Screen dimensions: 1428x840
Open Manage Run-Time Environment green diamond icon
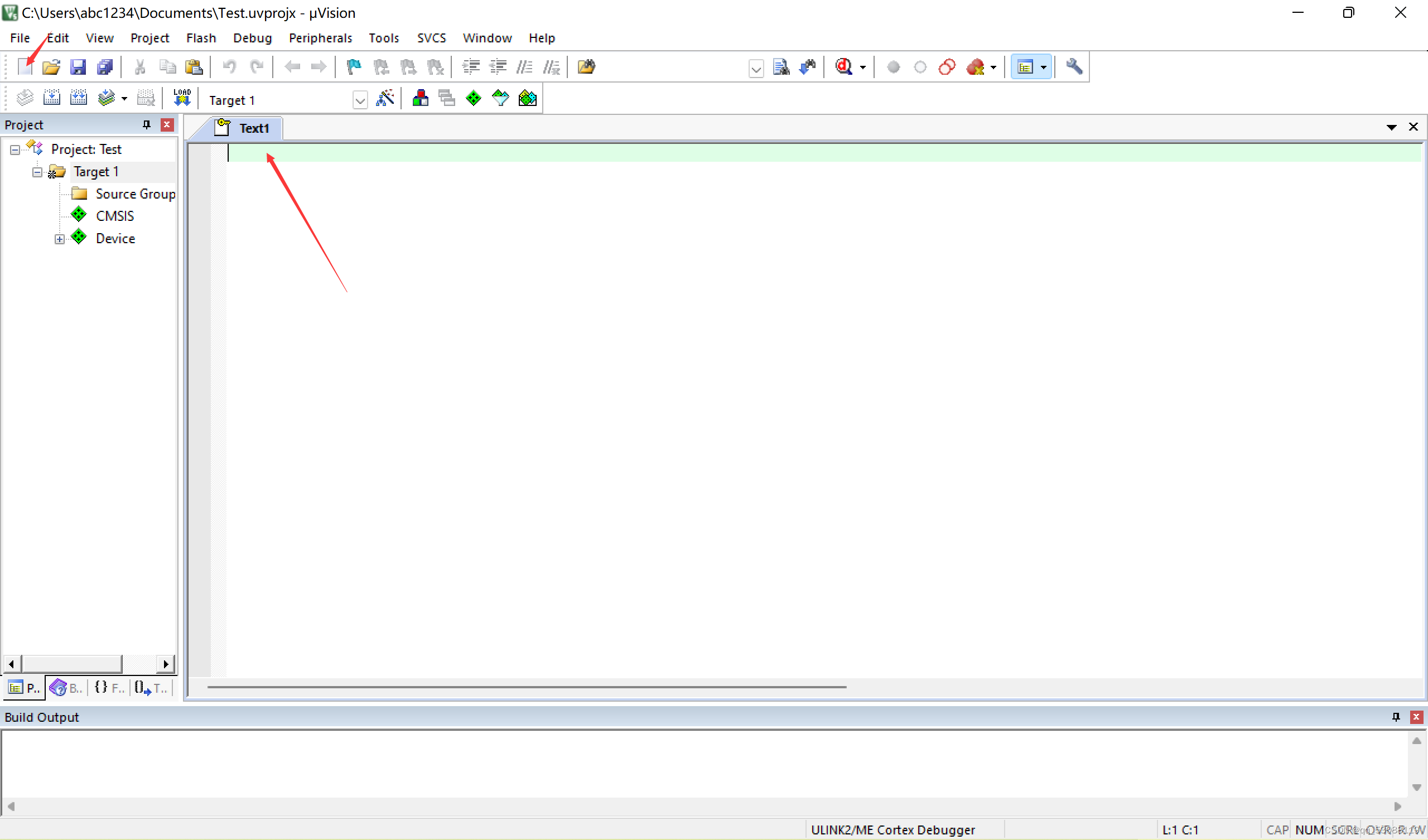coord(473,99)
